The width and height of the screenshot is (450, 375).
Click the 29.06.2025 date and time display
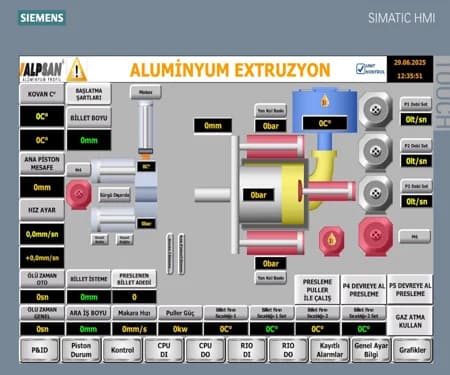[410, 69]
